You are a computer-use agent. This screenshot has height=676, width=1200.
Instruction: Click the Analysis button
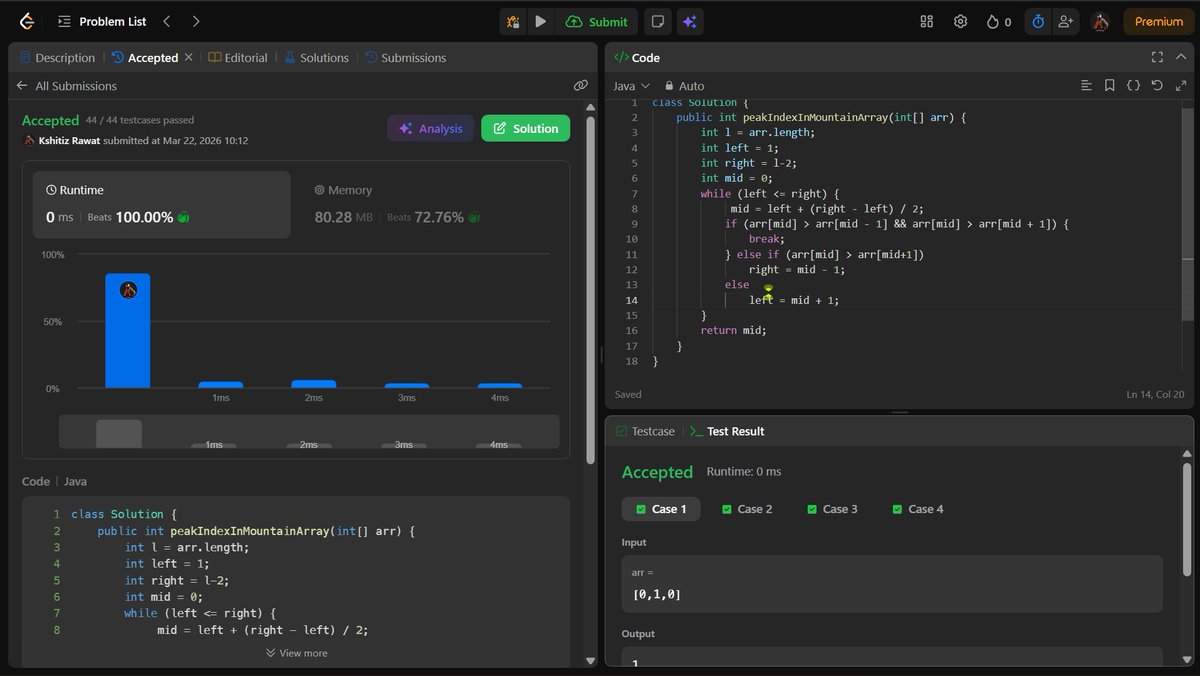click(431, 128)
